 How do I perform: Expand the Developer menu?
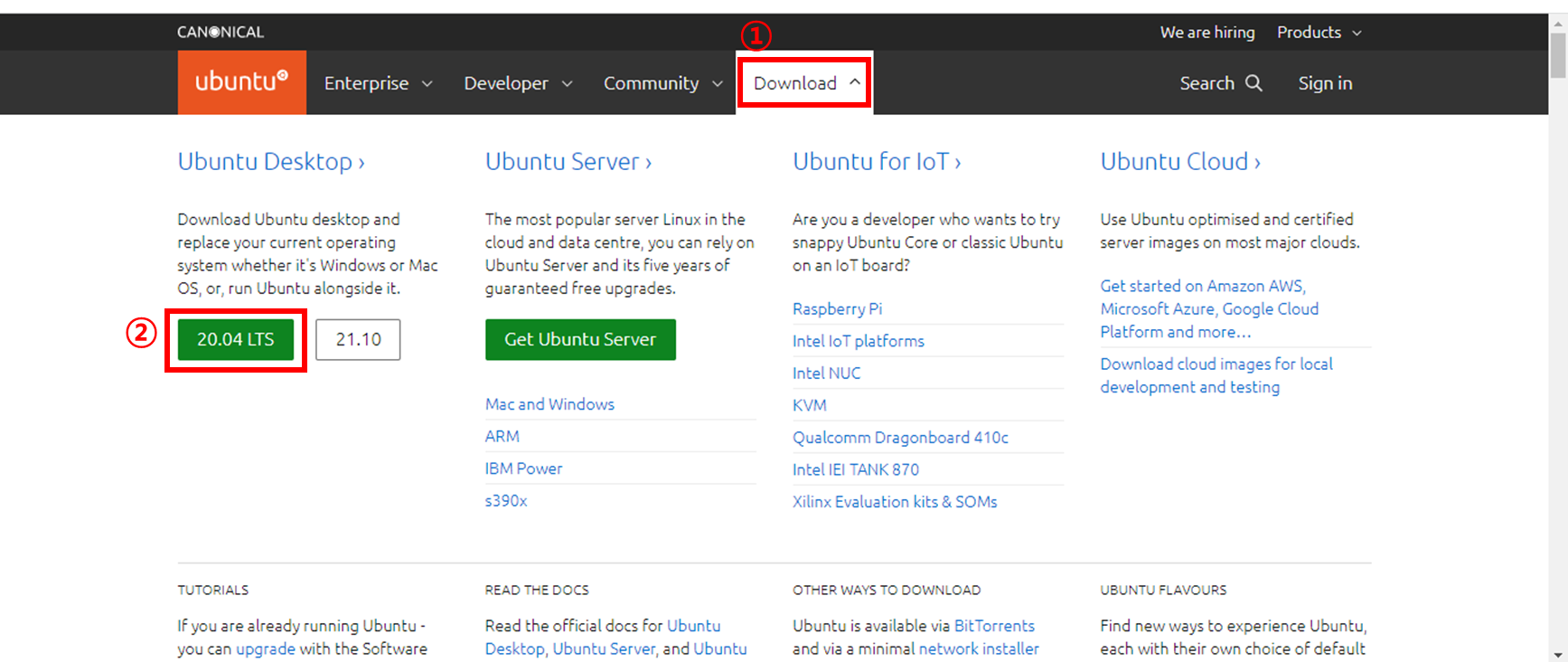pos(518,83)
